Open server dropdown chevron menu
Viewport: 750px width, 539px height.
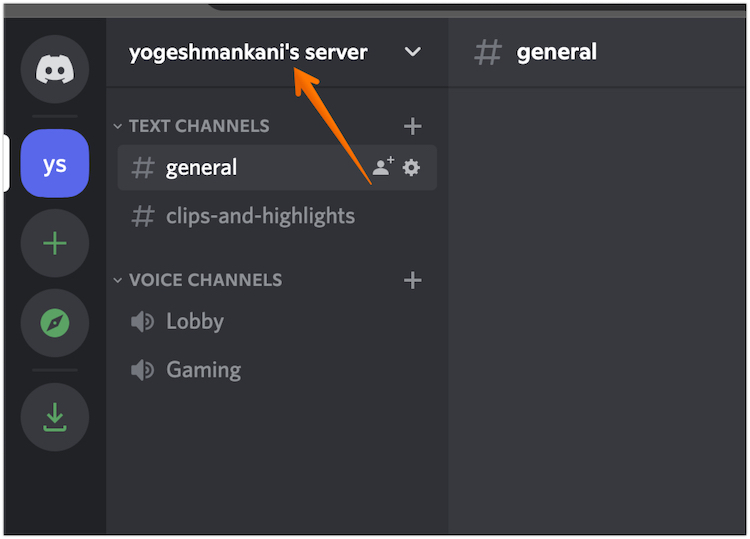(412, 52)
